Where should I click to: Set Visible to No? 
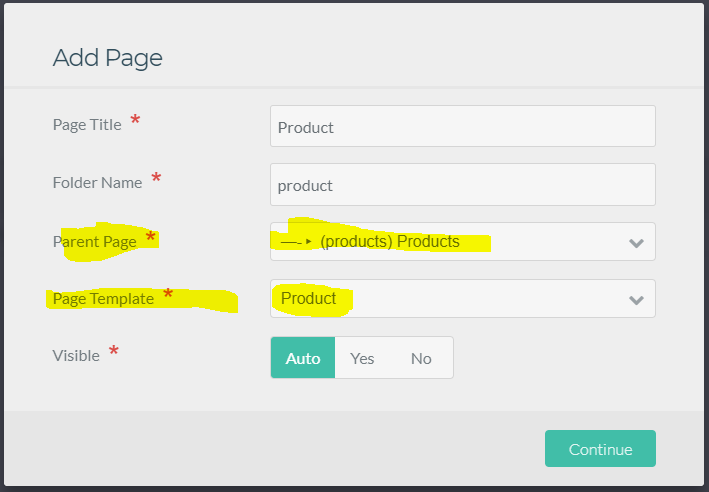[421, 358]
